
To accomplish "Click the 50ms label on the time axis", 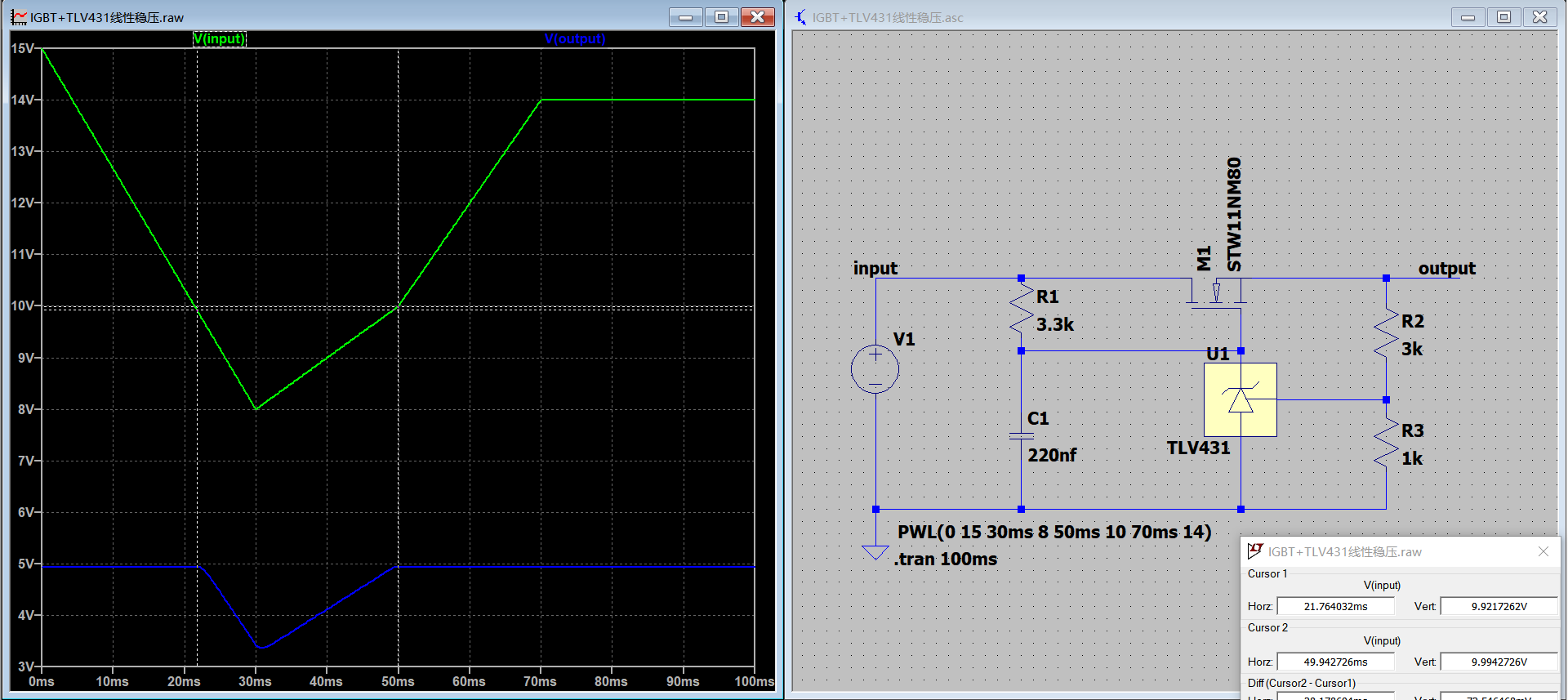I will pyautogui.click(x=398, y=681).
